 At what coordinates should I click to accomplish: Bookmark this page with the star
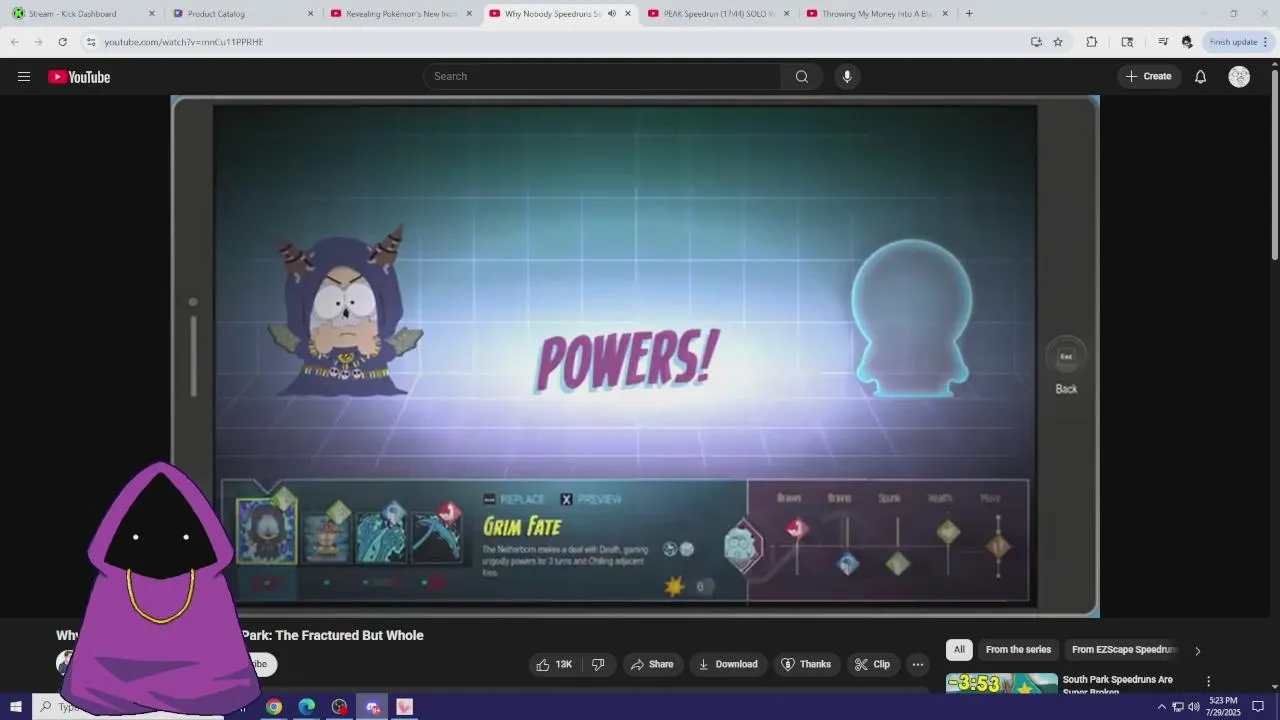[x=1058, y=42]
